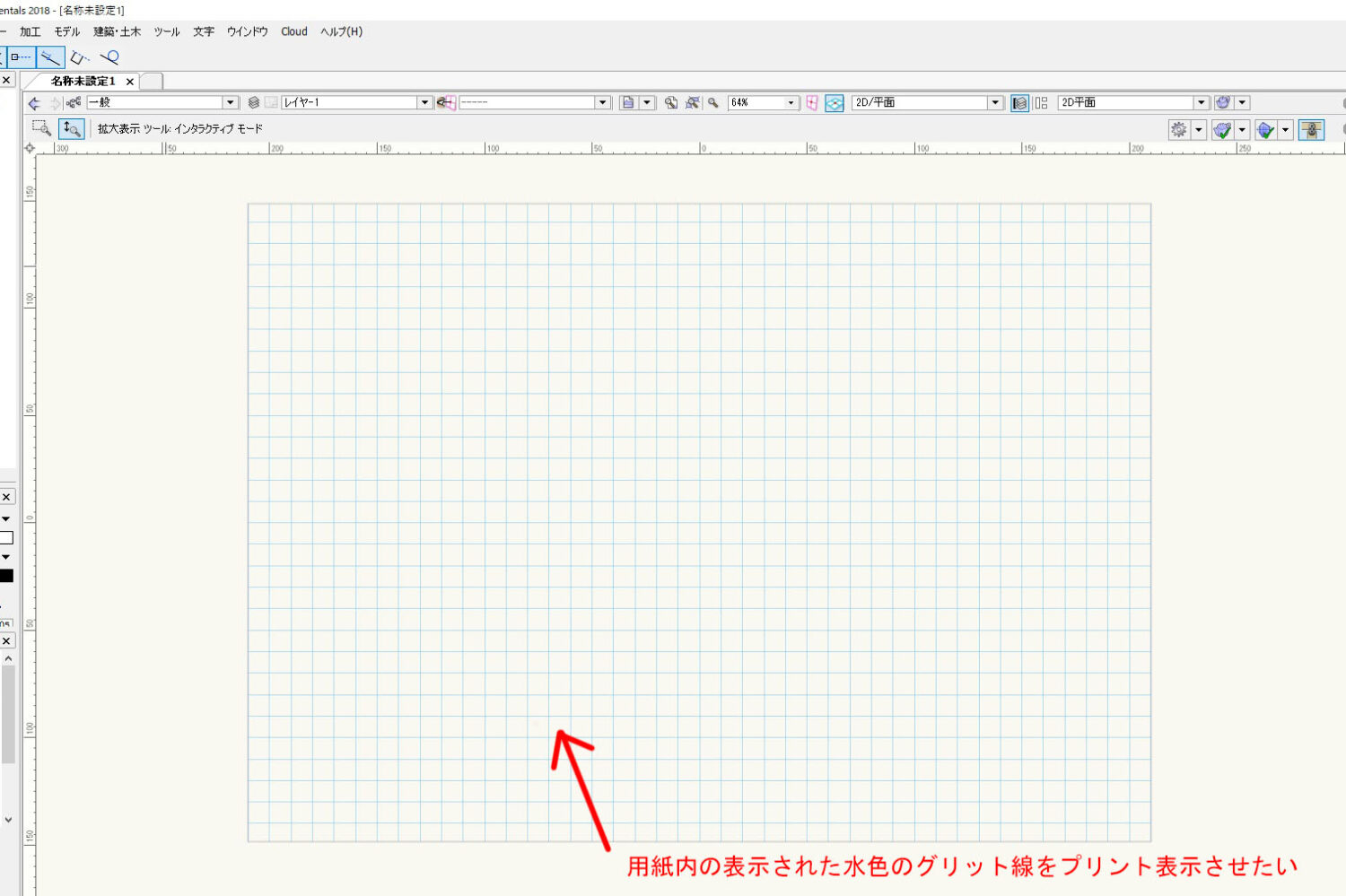Click the globe with green checkmark icon
Image resolution: width=1346 pixels, height=896 pixels.
pos(1265,130)
